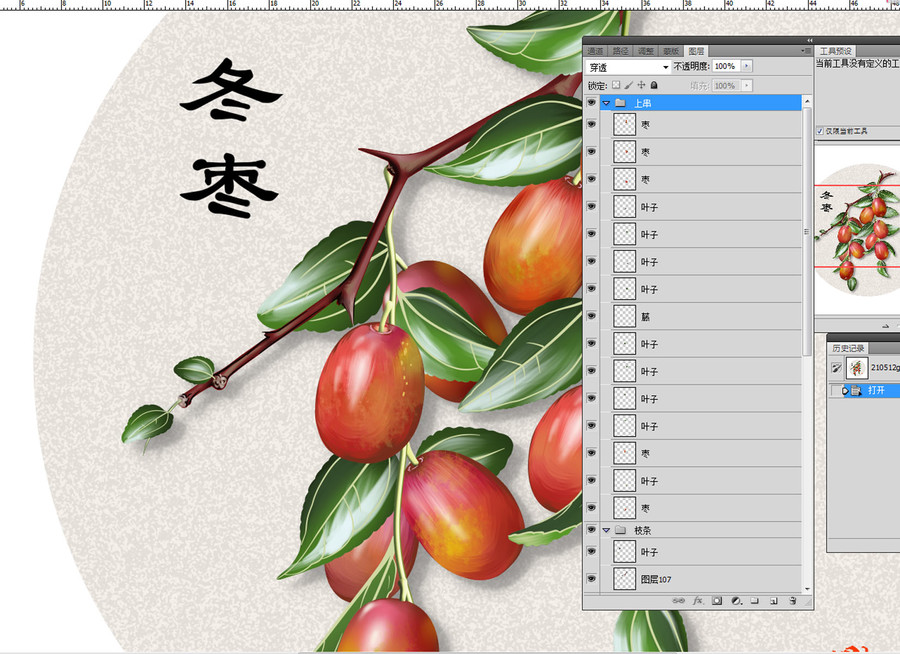Select layer named 图层107
The height and width of the screenshot is (654, 900).
[x=656, y=579]
